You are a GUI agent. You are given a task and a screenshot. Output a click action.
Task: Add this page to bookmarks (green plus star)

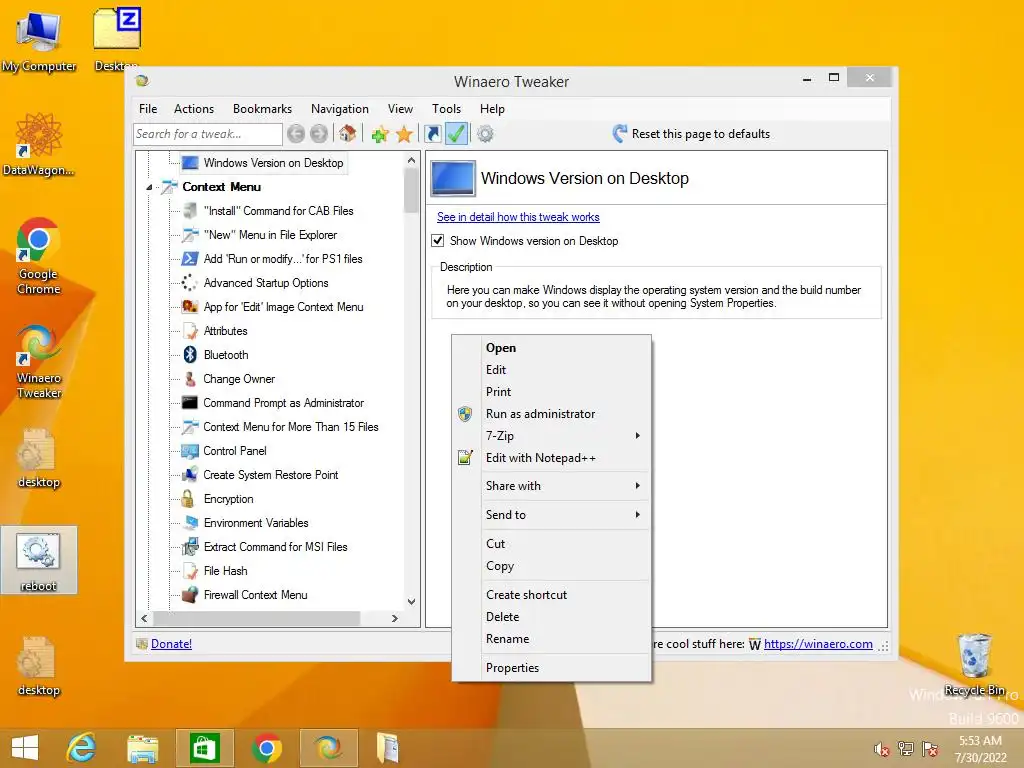click(379, 135)
